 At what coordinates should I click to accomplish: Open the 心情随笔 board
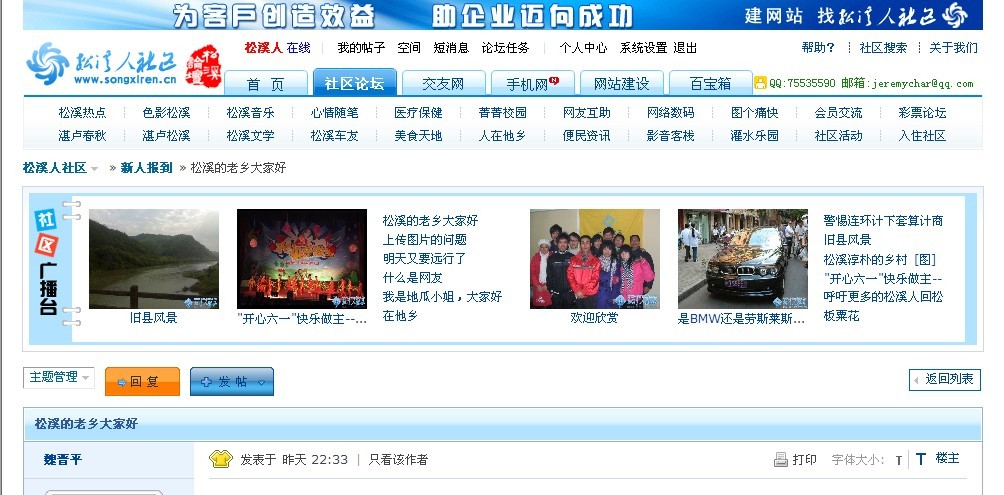335,113
